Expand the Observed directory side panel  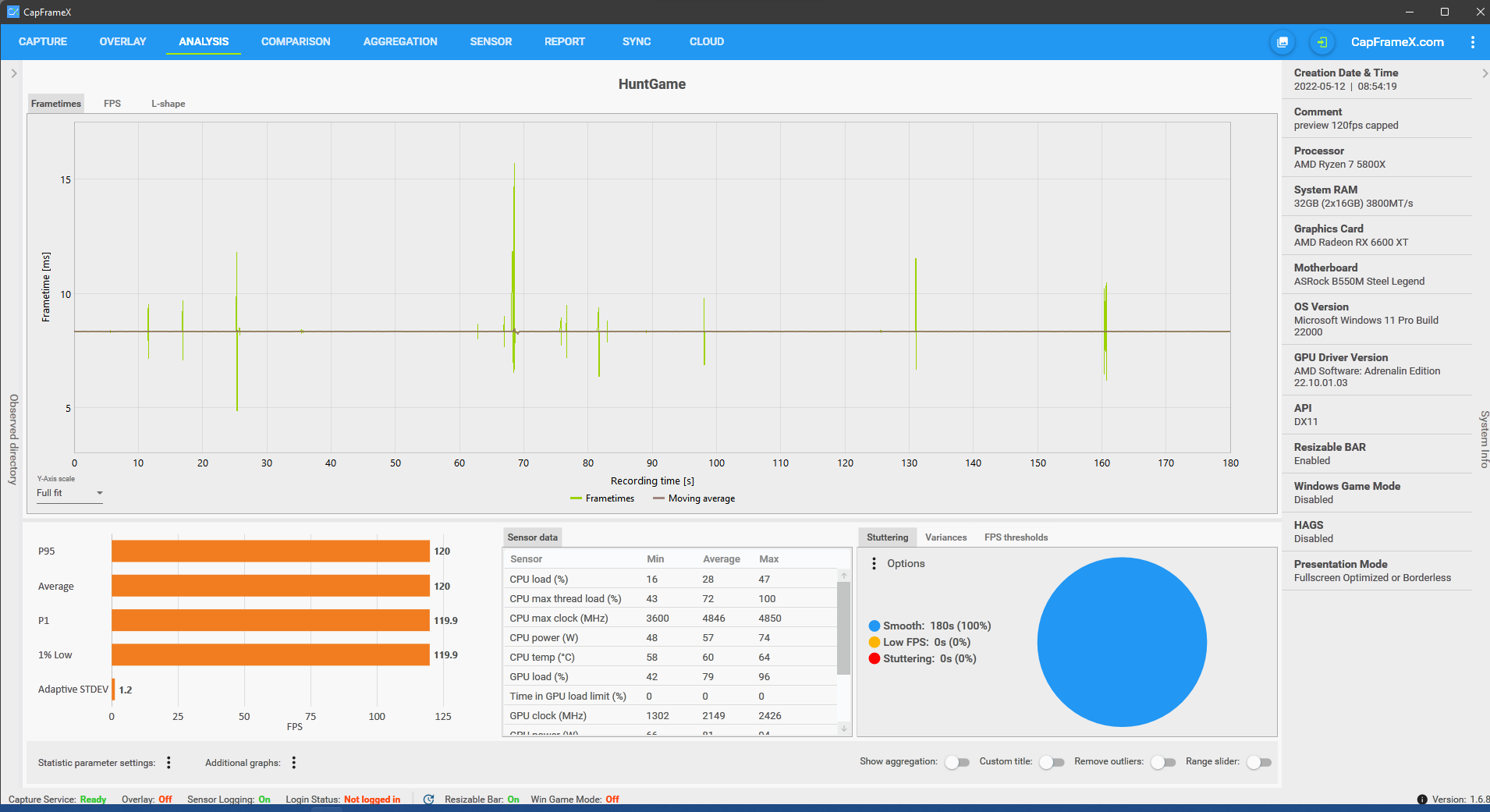coord(13,73)
